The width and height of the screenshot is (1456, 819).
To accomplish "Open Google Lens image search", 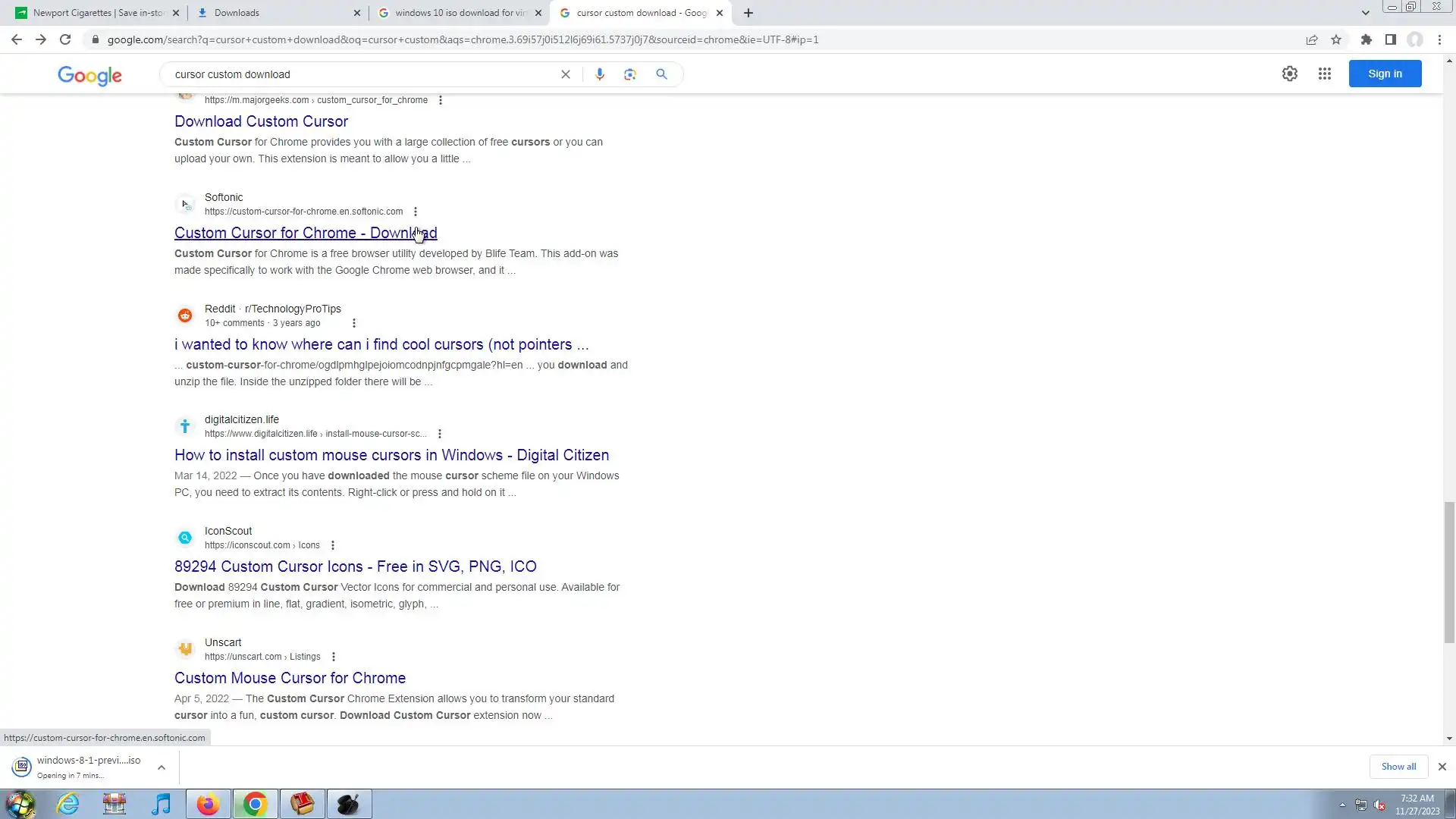I will 629,74.
